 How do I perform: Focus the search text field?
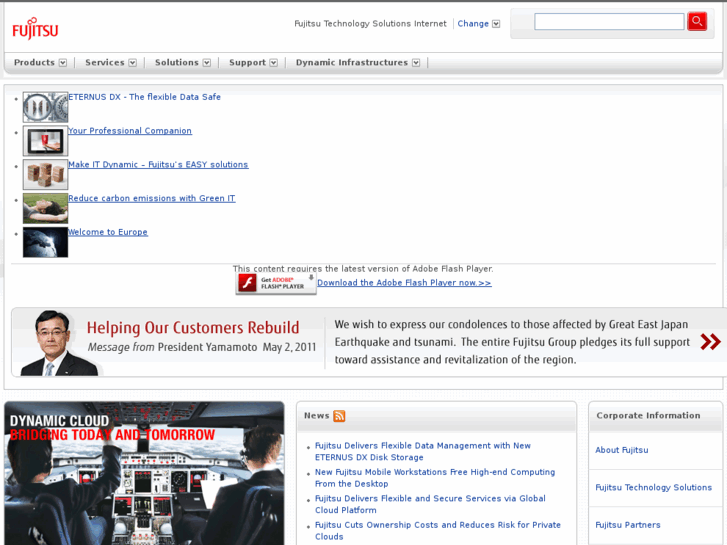609,21
